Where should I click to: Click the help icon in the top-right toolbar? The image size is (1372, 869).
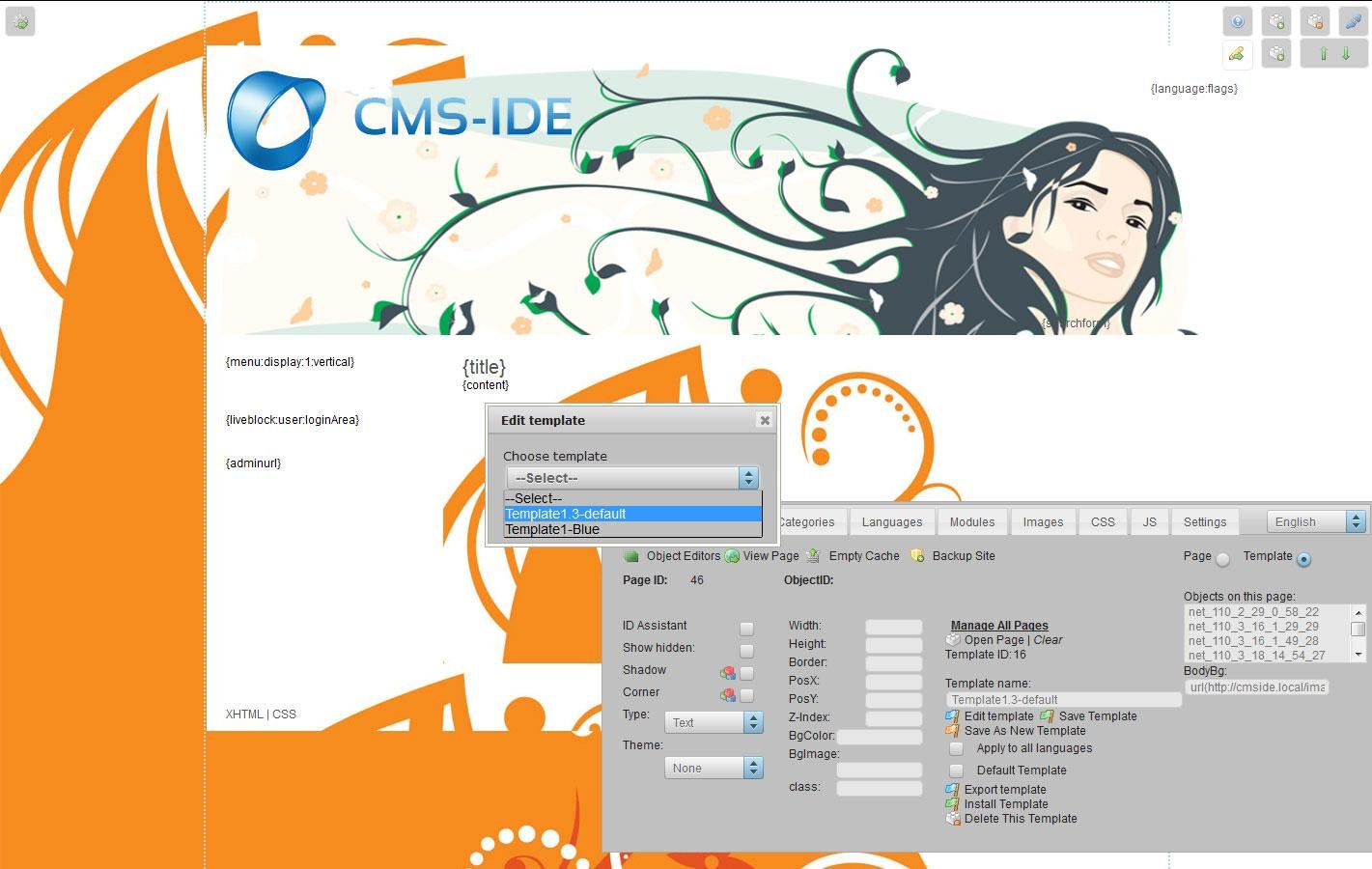1238,21
